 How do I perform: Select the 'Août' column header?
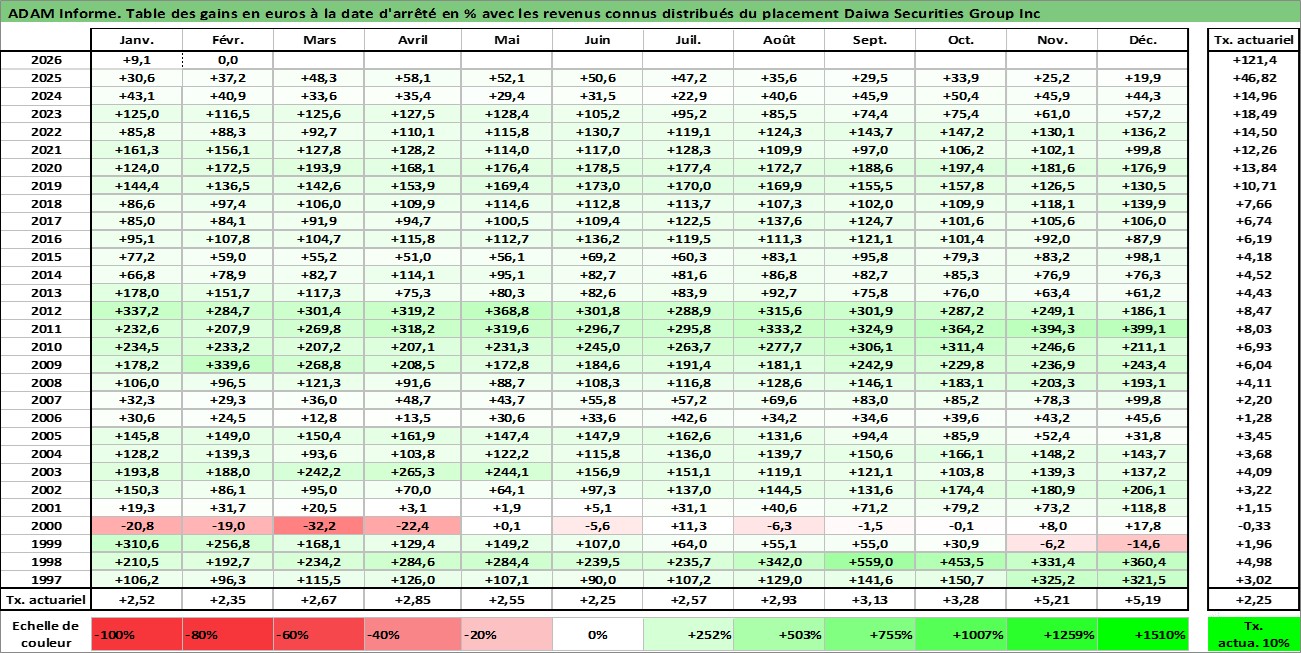tap(779, 40)
